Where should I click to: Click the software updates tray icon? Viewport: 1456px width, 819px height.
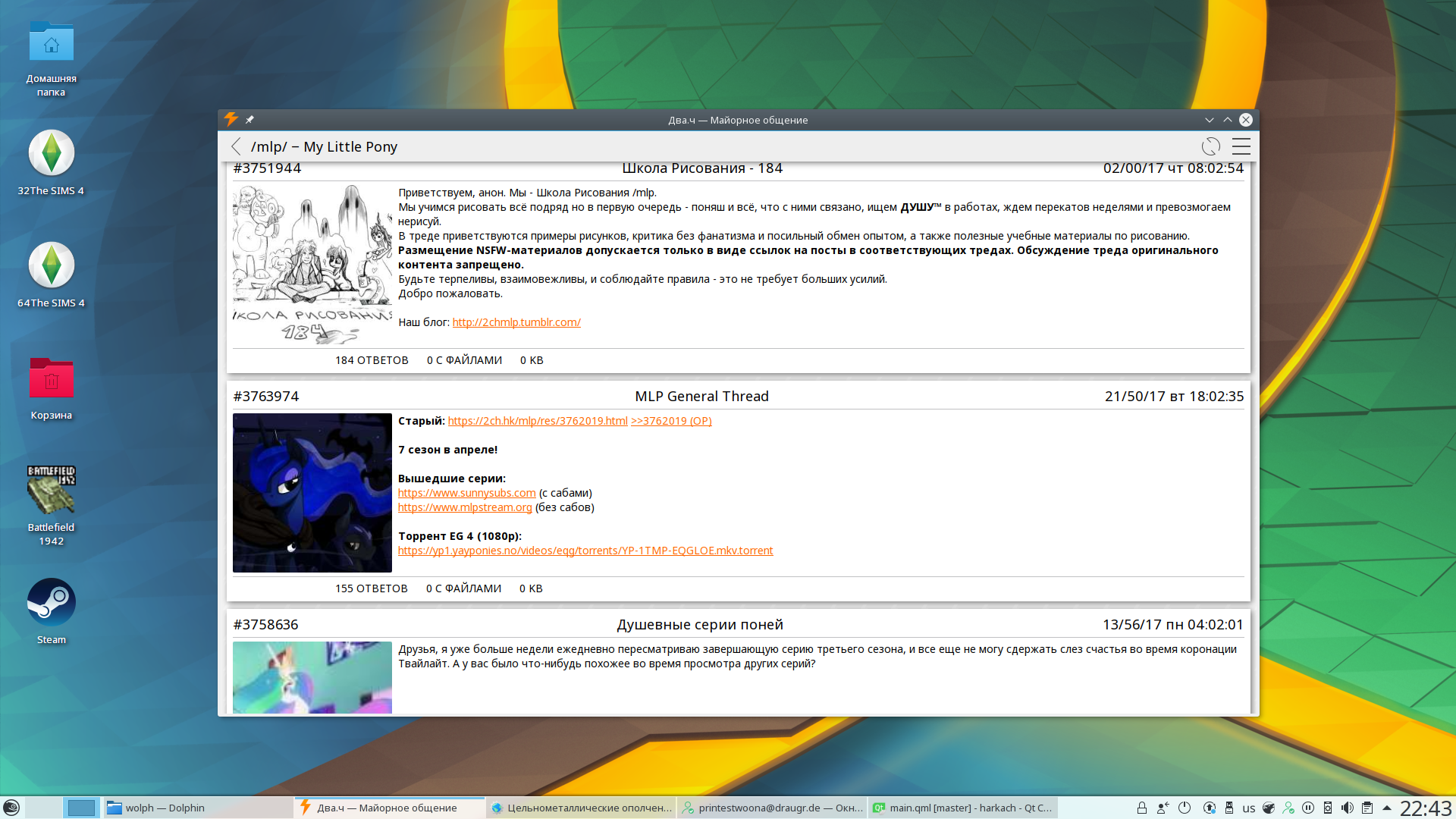pyautogui.click(x=1210, y=808)
